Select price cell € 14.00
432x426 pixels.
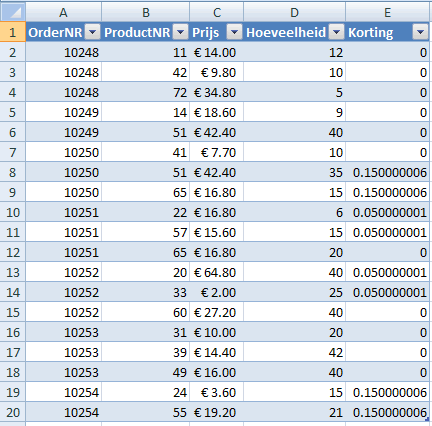coord(217,52)
